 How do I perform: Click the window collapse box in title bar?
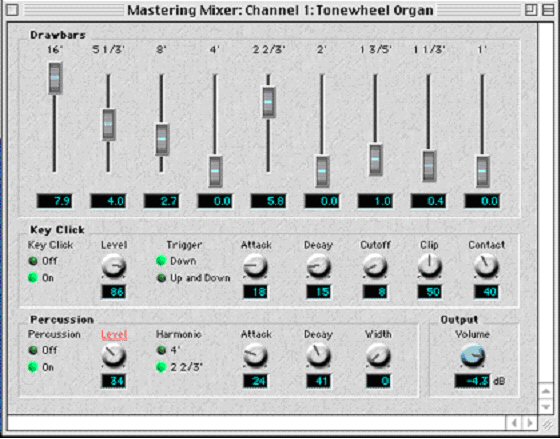(x=548, y=10)
